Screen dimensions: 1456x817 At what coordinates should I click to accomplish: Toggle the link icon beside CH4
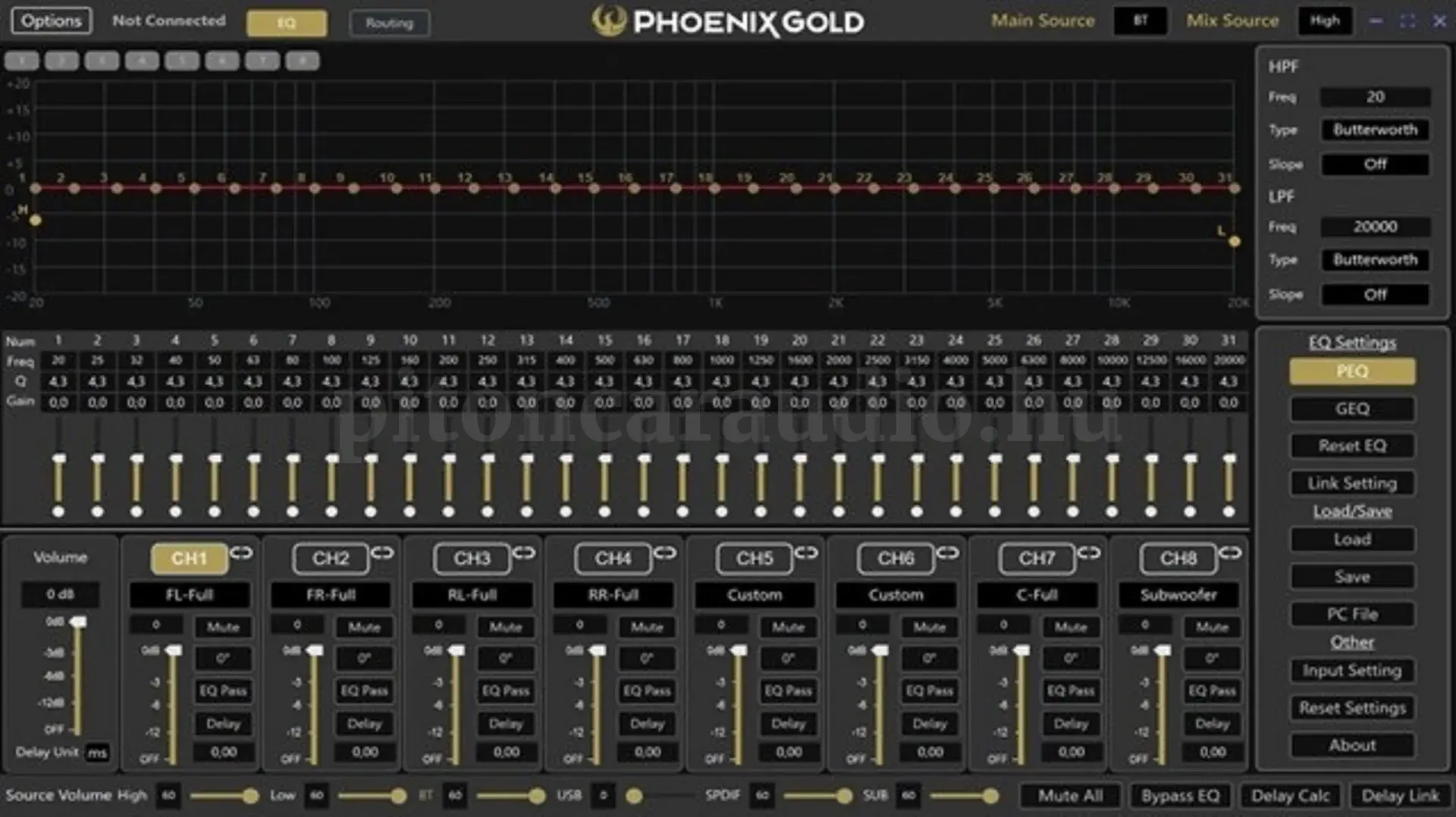click(x=665, y=552)
